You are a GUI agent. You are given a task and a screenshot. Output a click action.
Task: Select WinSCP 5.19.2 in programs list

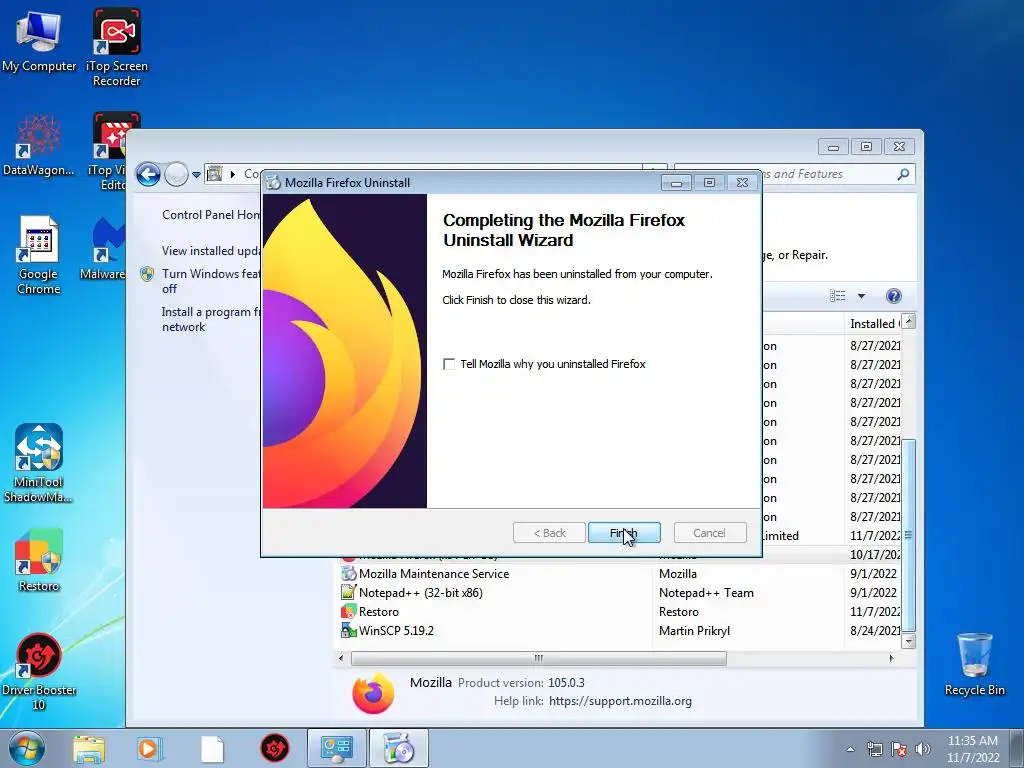(396, 630)
